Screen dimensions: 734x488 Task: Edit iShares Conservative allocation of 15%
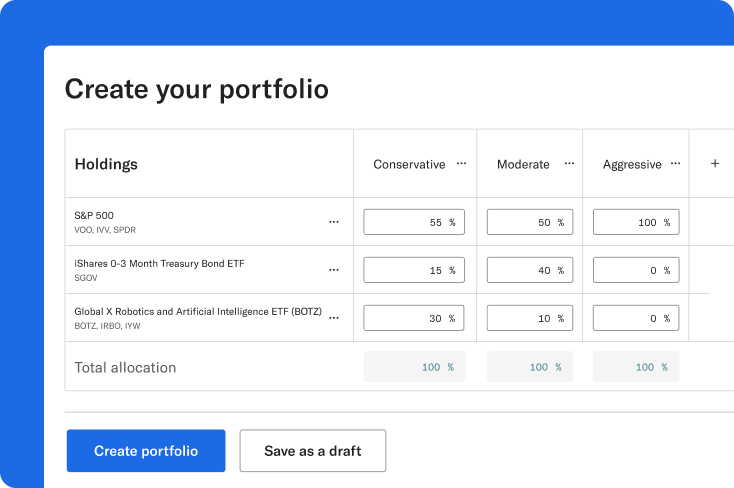pos(413,270)
